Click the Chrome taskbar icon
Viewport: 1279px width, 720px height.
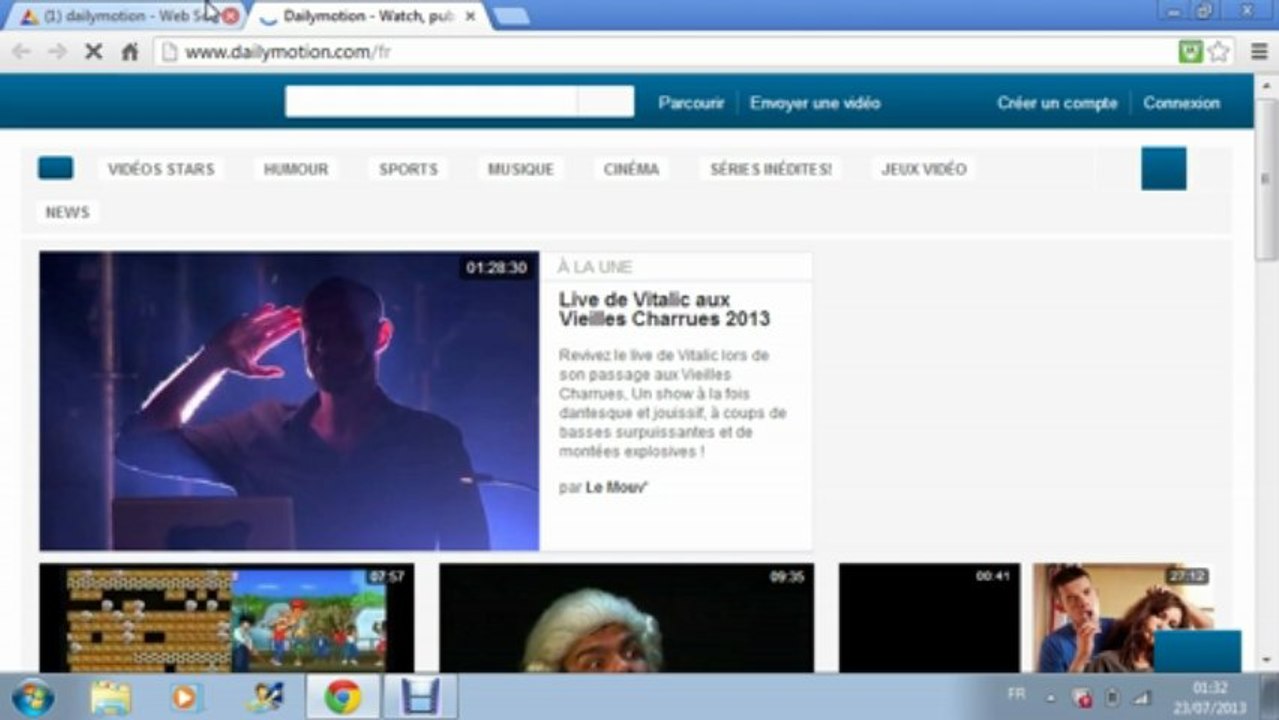[x=342, y=697]
